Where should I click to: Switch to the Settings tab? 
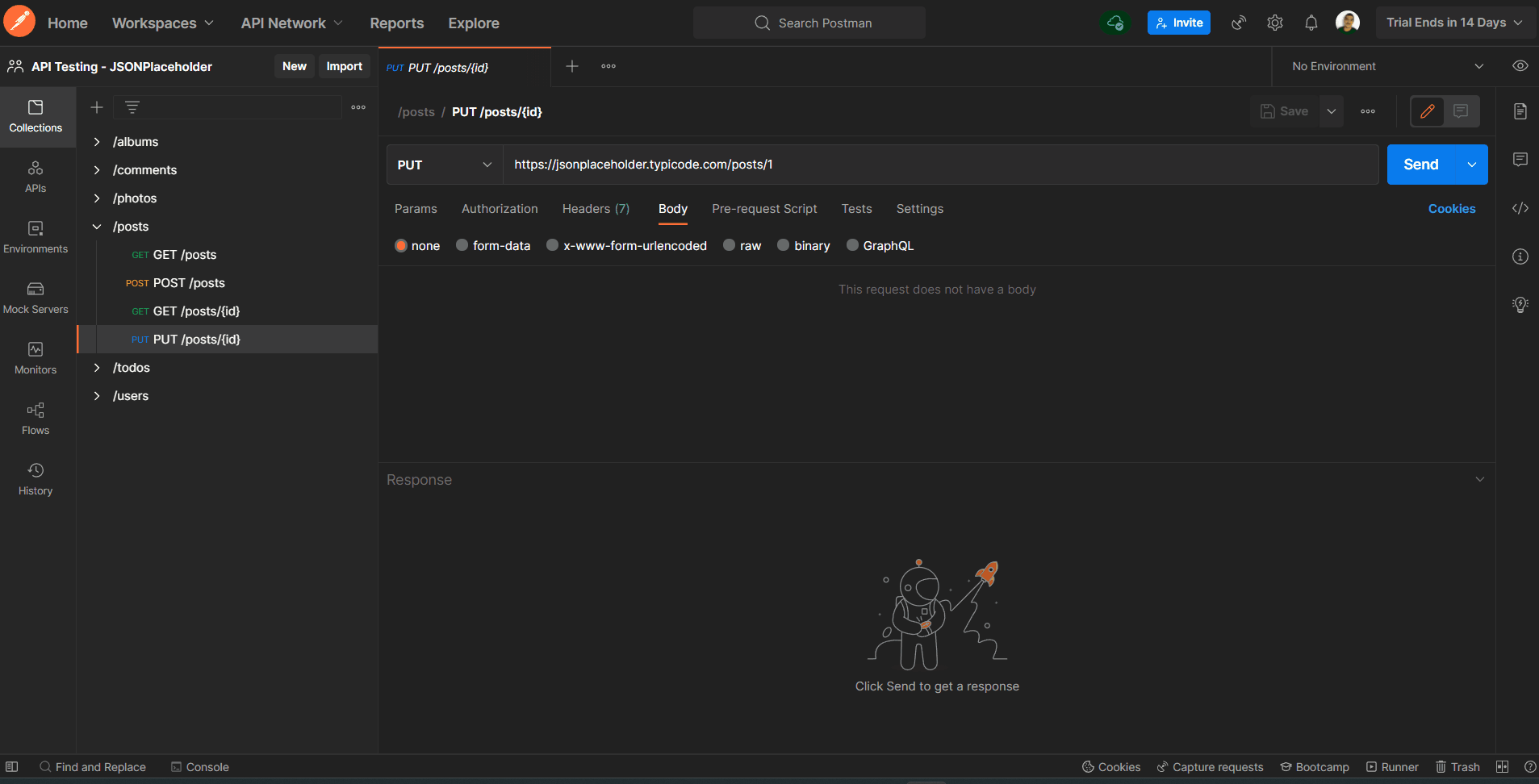[920, 209]
